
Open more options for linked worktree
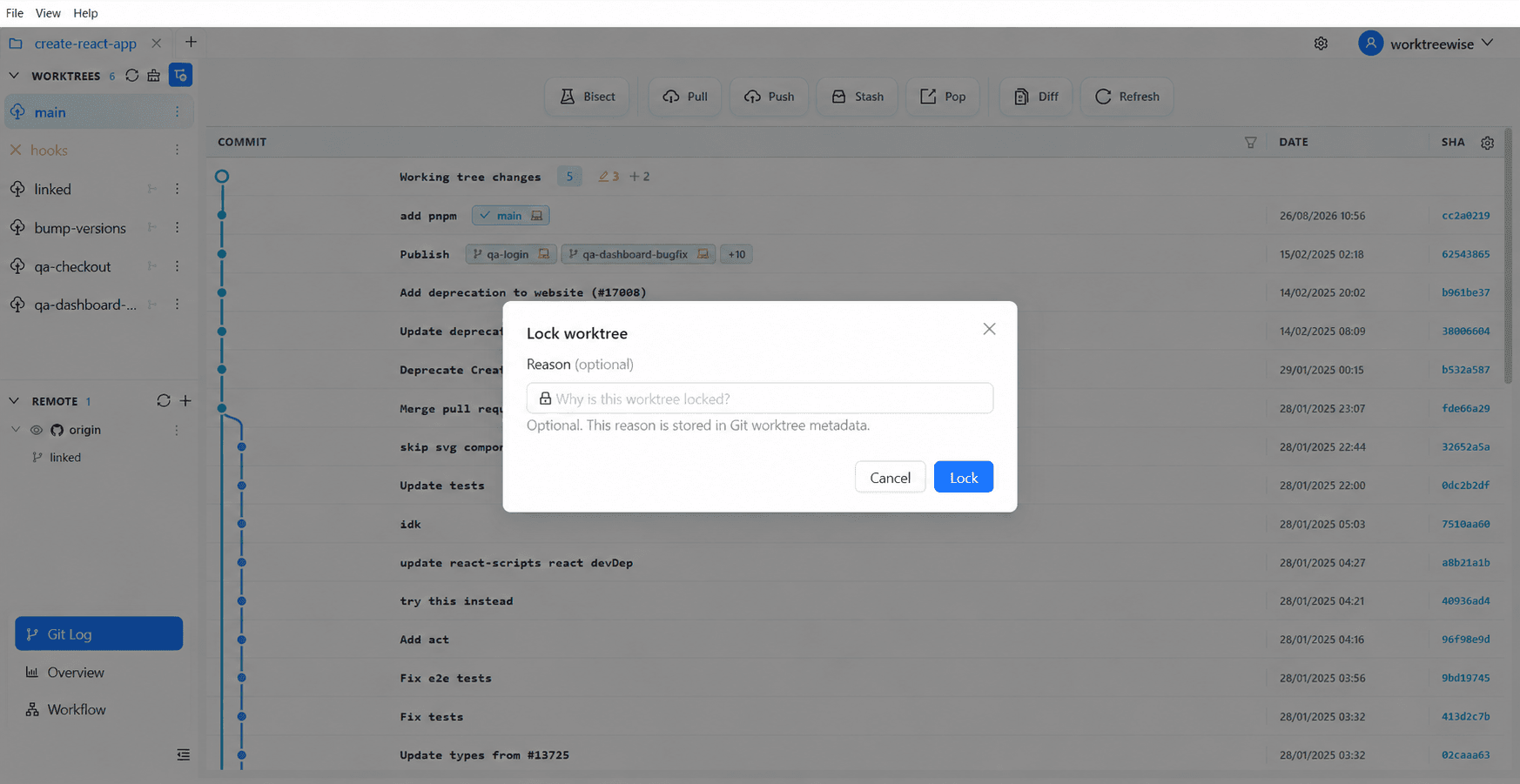[177, 189]
